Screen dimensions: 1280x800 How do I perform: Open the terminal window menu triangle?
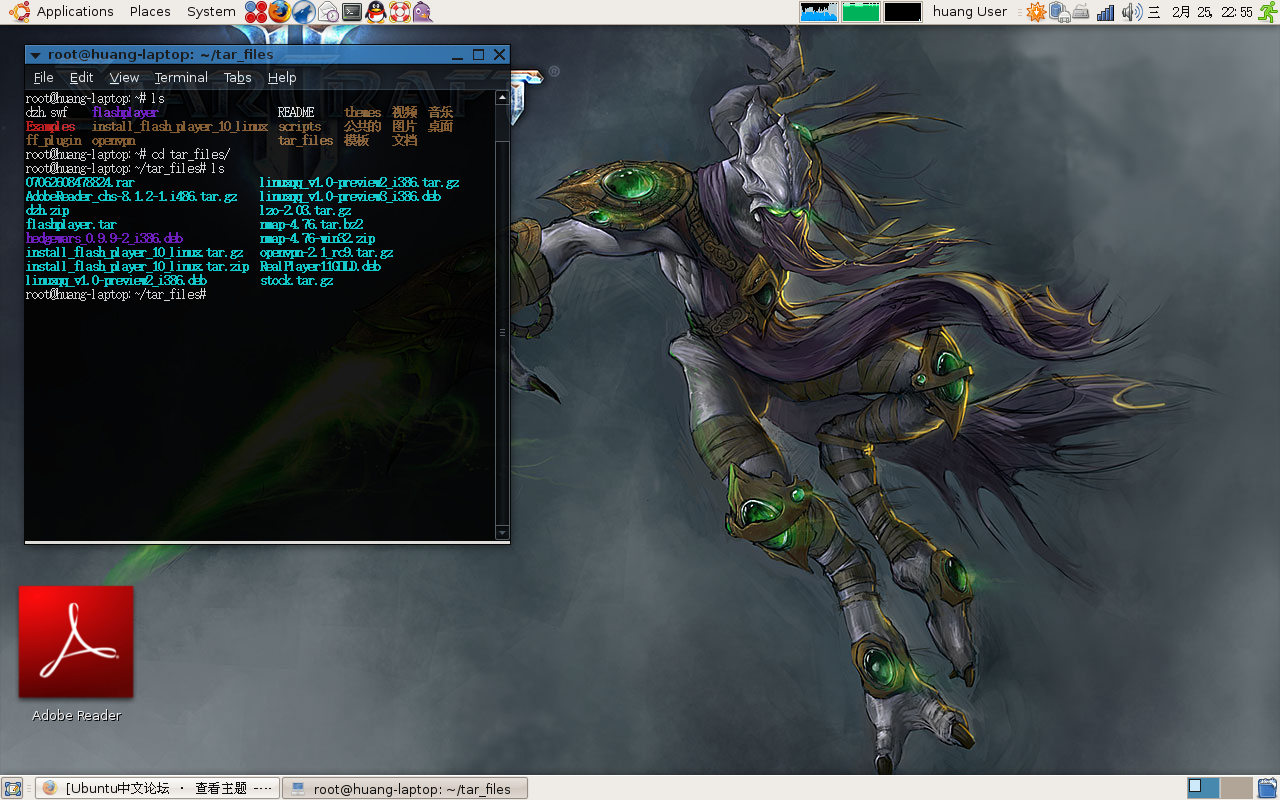tap(36, 55)
